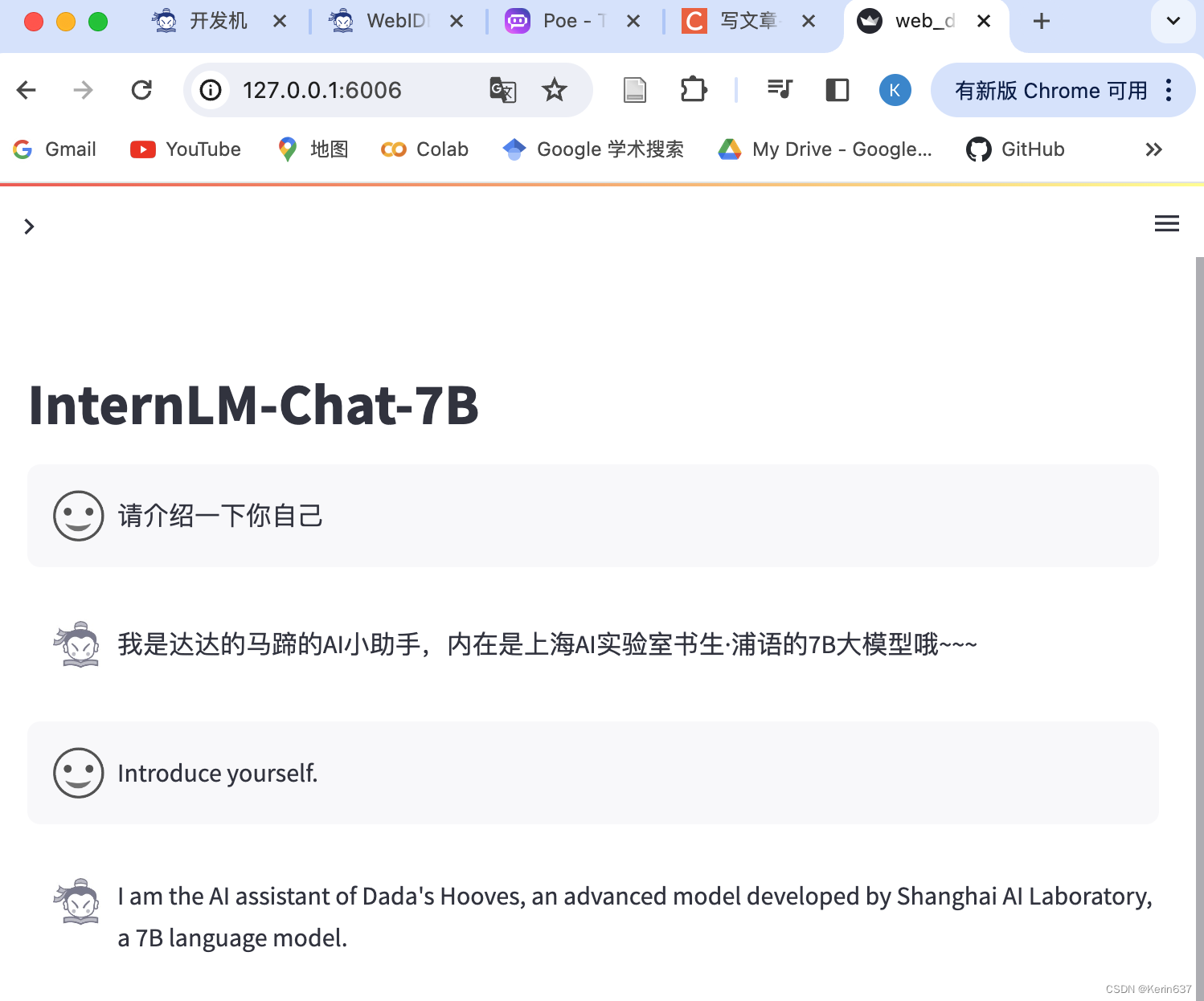Open the profile avatar K

pyautogui.click(x=895, y=90)
